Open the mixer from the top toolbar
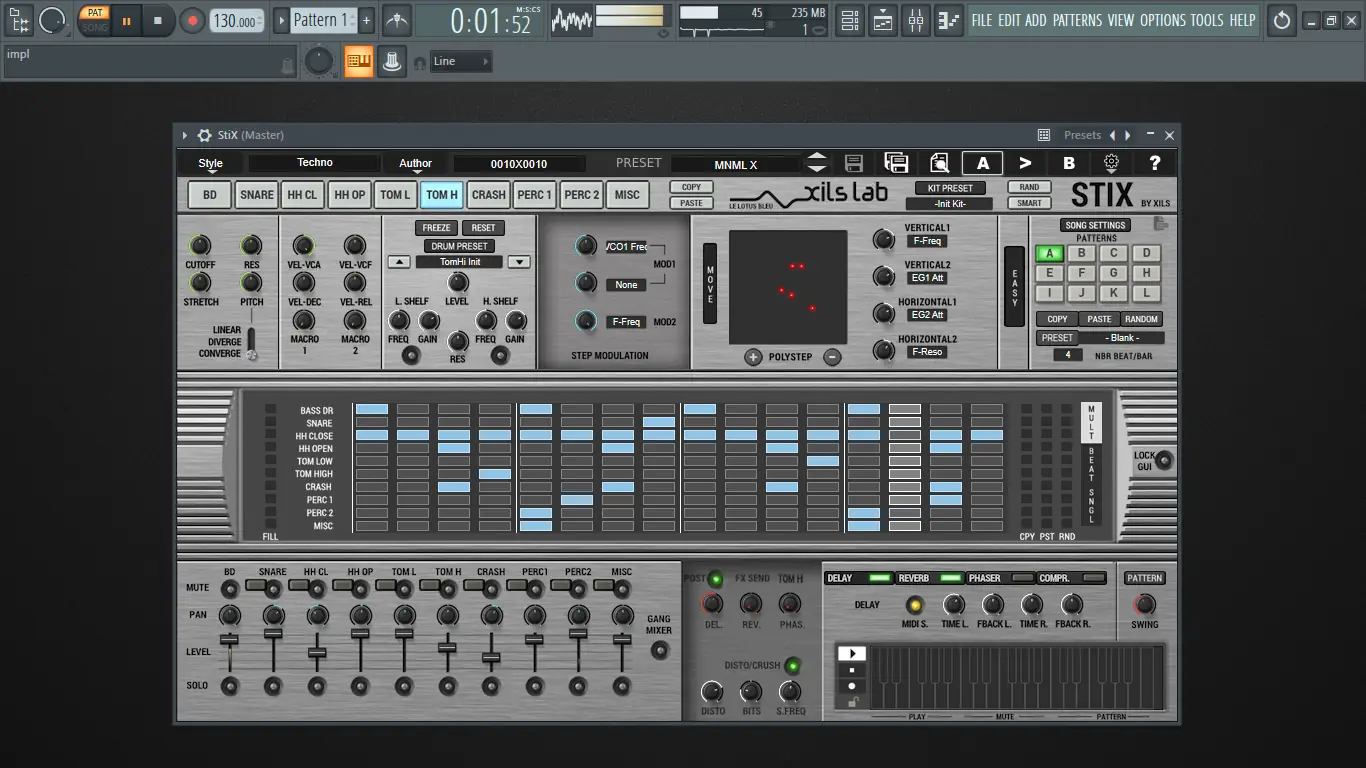Screen dimensions: 1366x768 click(916, 20)
